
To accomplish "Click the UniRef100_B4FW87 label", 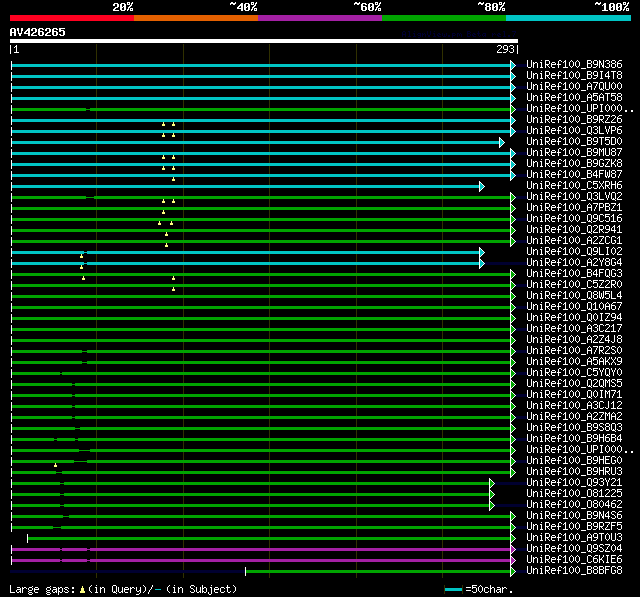I will [x=574, y=175].
